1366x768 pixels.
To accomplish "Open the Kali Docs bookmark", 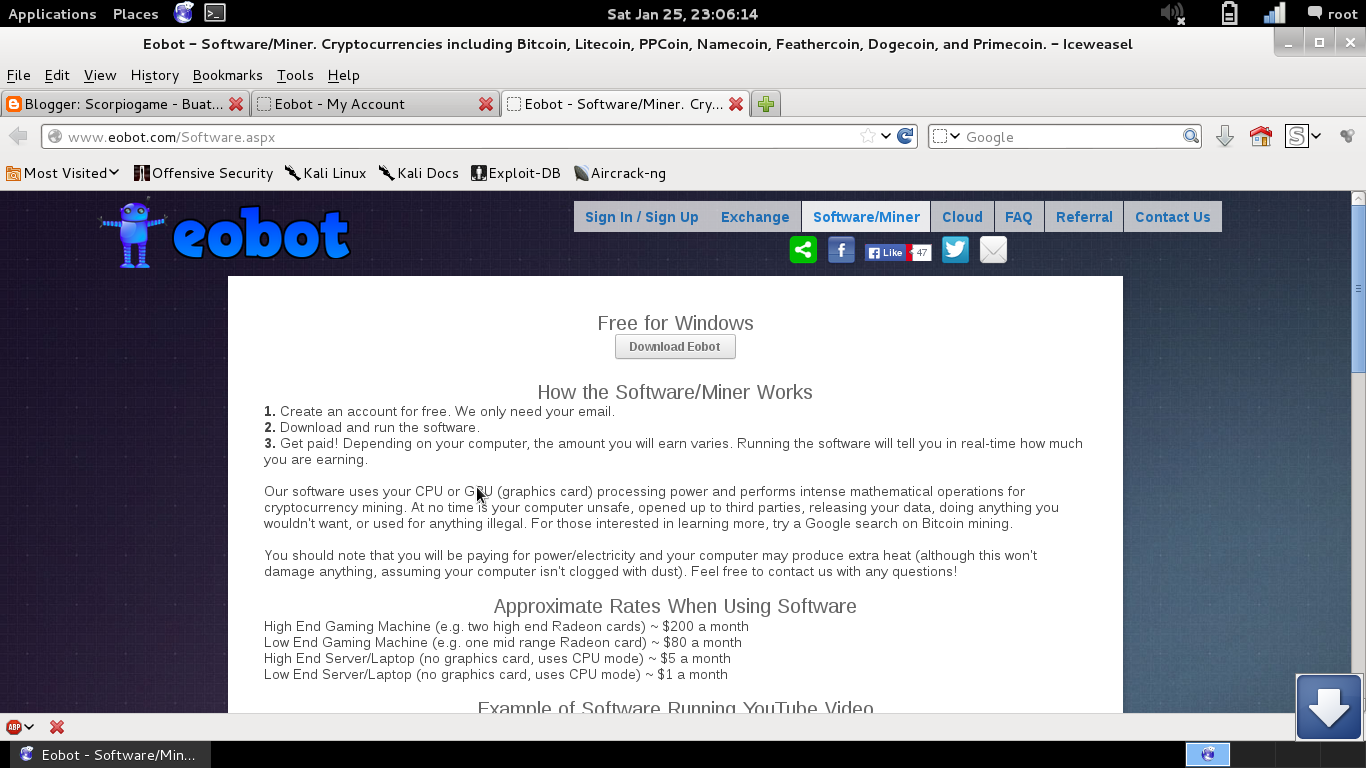I will 418,173.
